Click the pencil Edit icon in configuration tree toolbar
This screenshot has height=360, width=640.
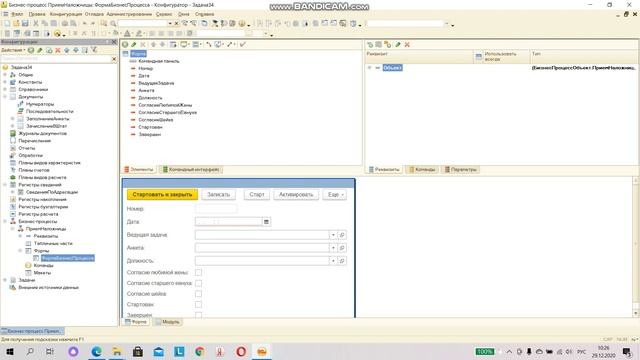coord(40,50)
